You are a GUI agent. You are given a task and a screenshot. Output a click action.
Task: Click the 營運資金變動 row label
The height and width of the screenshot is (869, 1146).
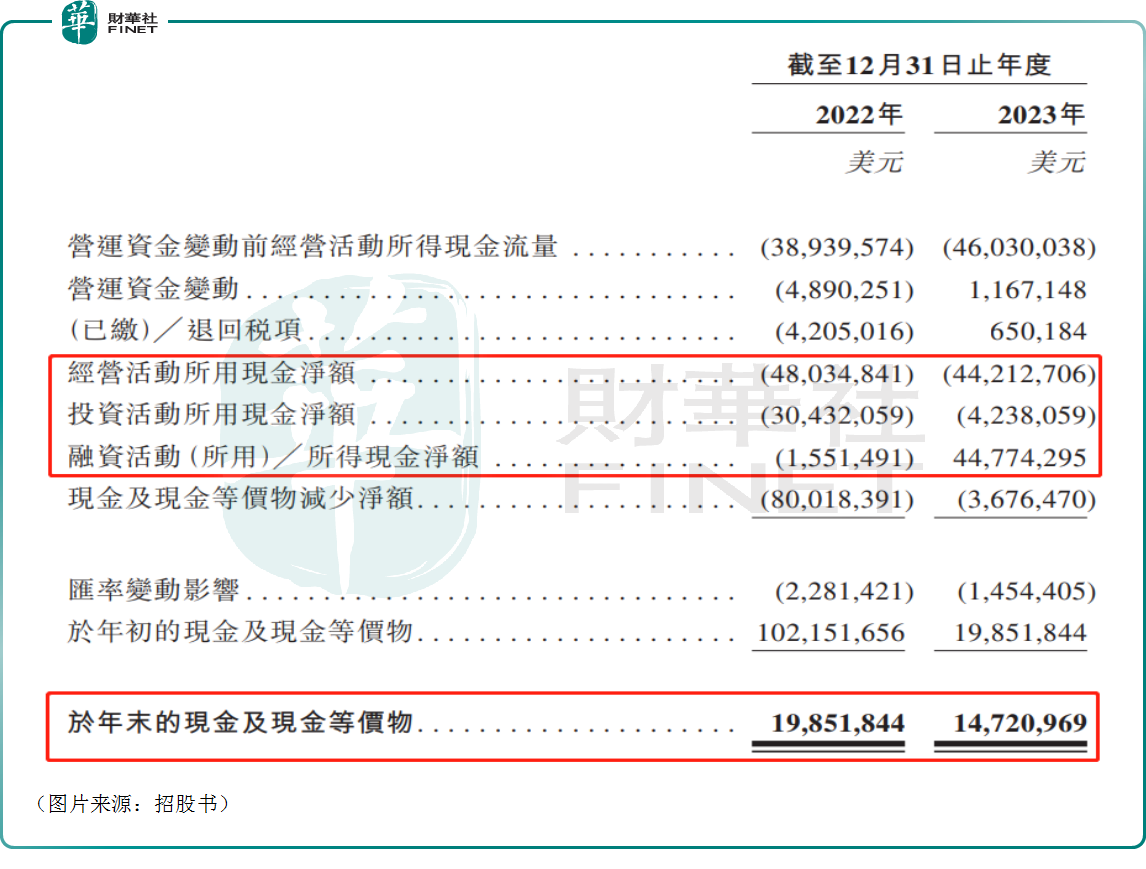point(153,288)
